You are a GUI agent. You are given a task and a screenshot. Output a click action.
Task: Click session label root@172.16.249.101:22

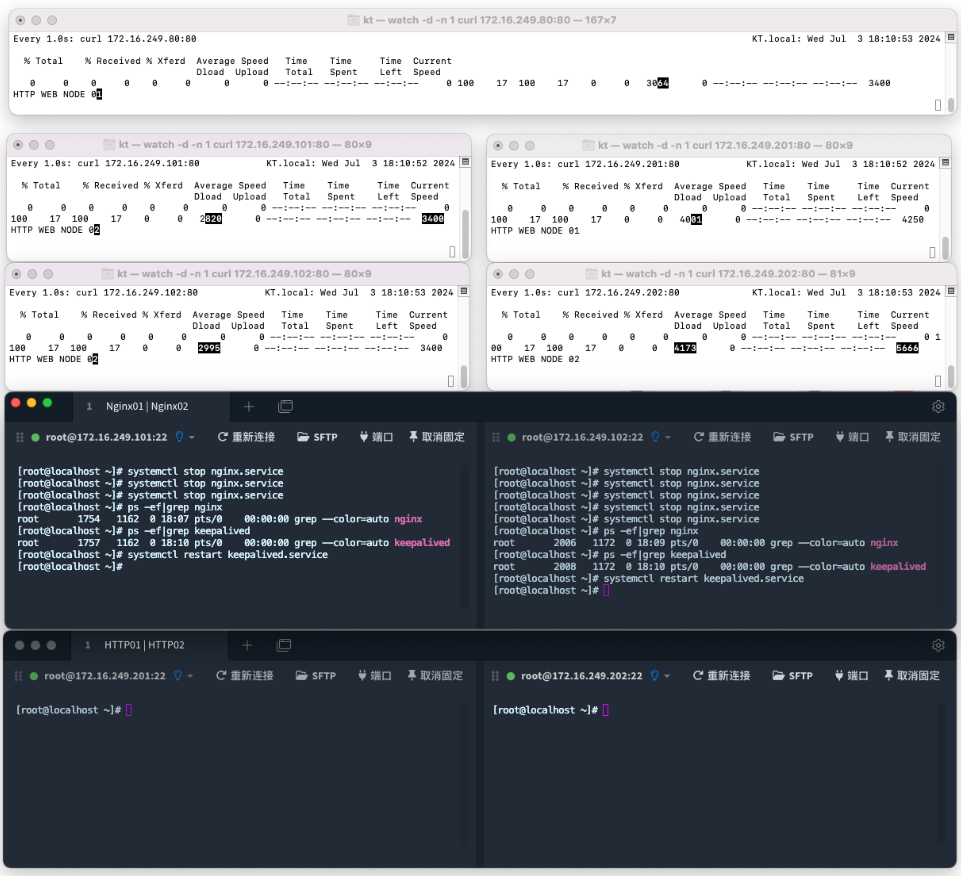click(x=106, y=437)
